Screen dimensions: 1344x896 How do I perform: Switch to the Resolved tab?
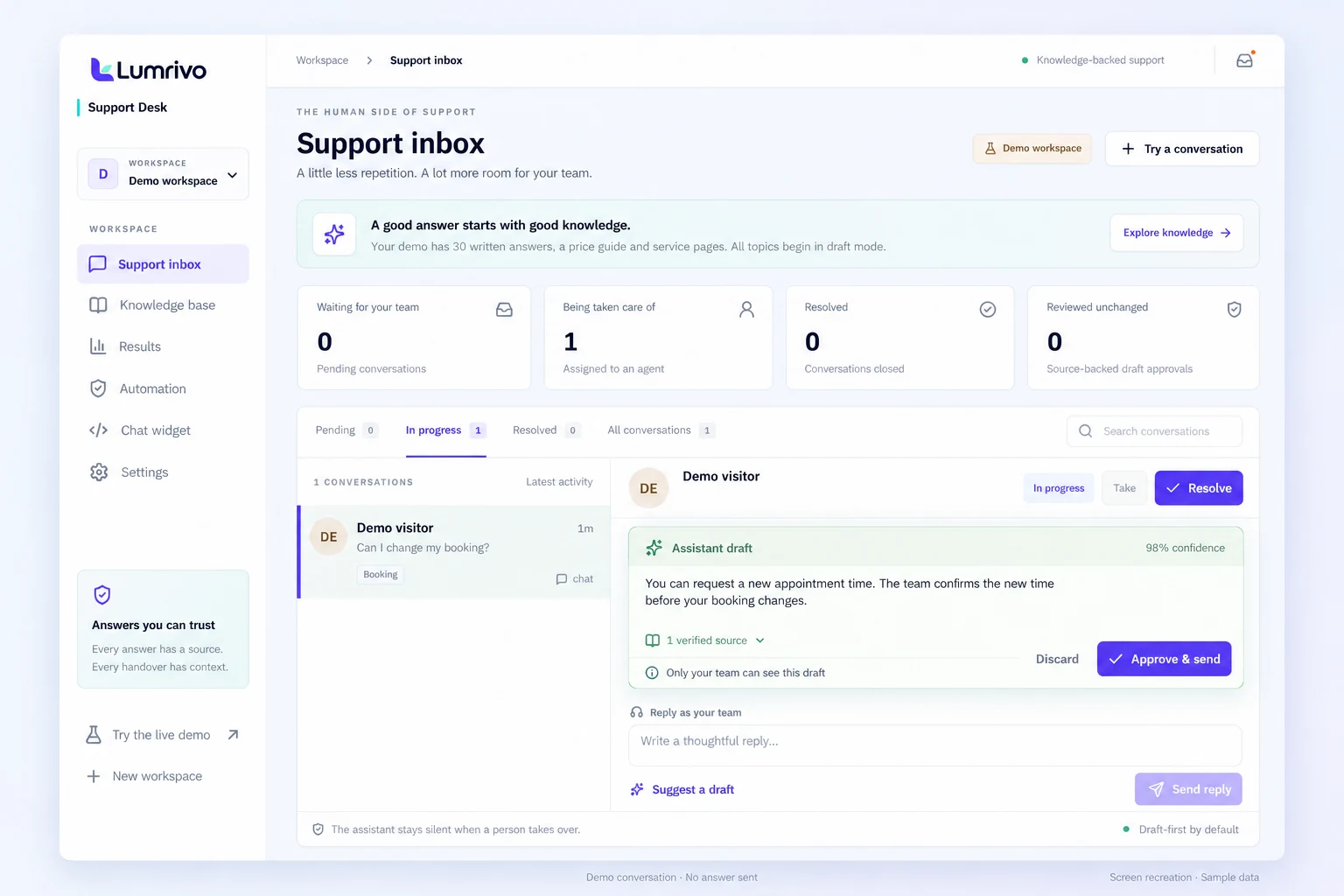point(547,430)
